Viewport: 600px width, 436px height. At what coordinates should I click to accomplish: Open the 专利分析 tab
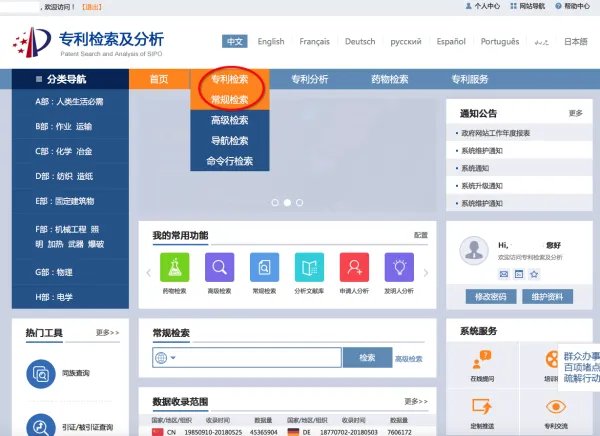click(x=310, y=79)
